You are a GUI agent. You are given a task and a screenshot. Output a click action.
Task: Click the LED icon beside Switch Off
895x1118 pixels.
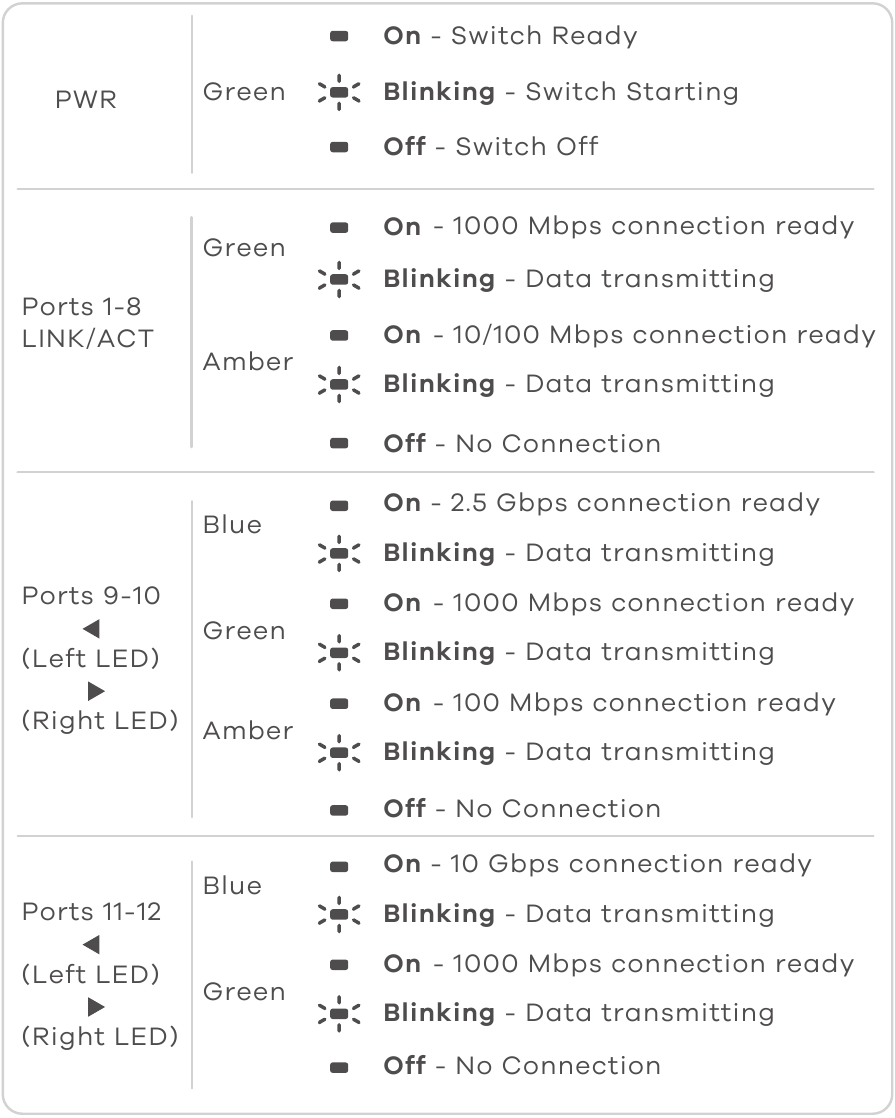pos(339,147)
